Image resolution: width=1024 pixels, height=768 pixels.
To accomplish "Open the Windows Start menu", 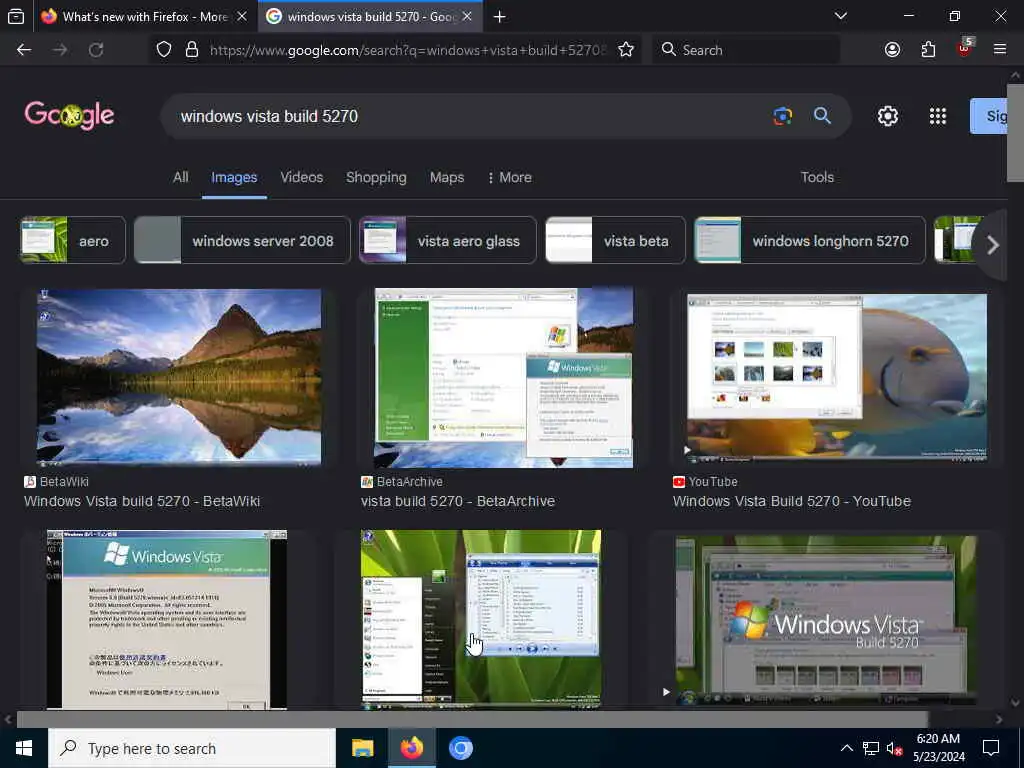I will (x=24, y=748).
